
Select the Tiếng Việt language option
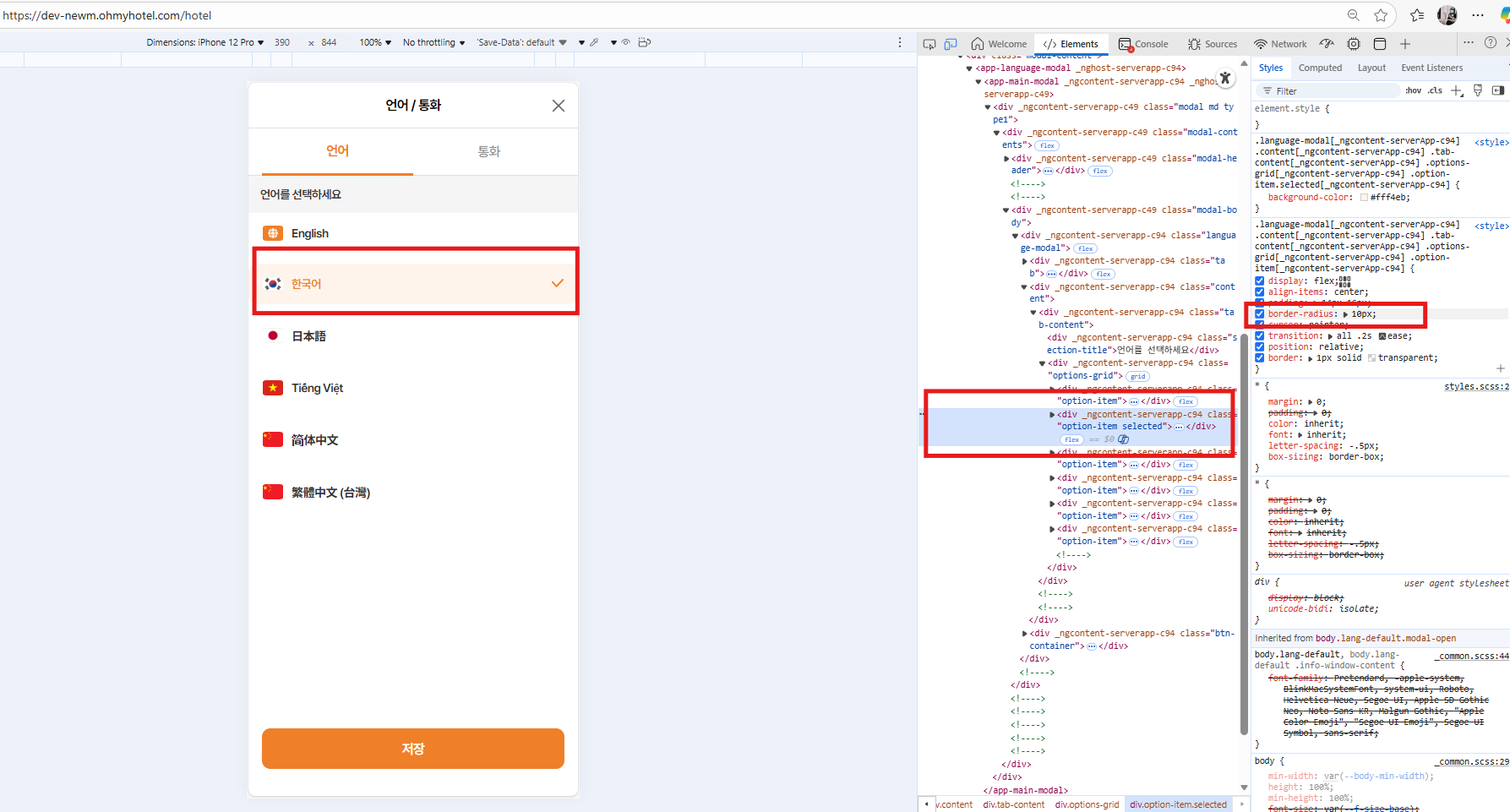click(318, 389)
